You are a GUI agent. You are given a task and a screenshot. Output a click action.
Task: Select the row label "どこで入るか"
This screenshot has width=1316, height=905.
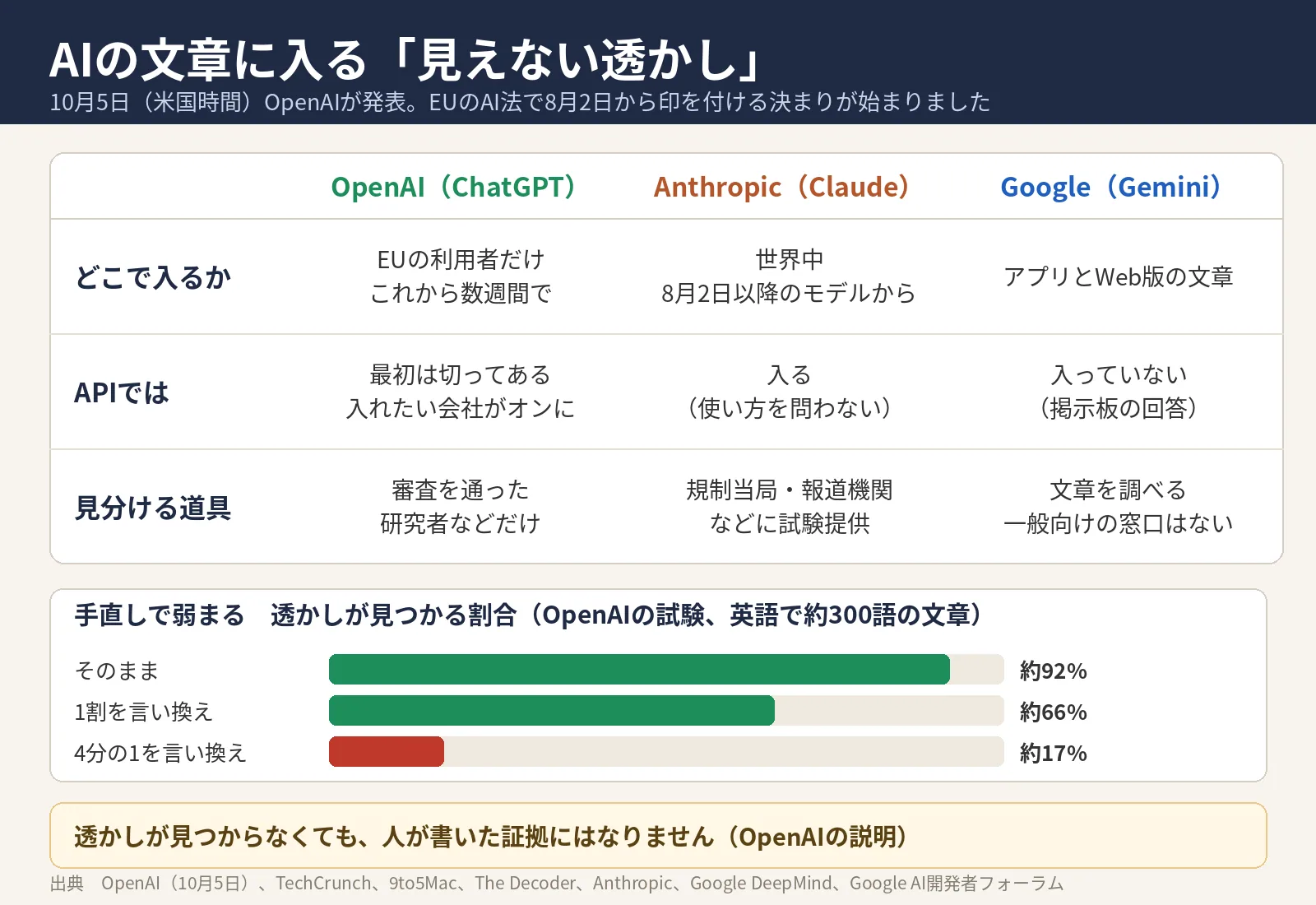pyautogui.click(x=153, y=277)
